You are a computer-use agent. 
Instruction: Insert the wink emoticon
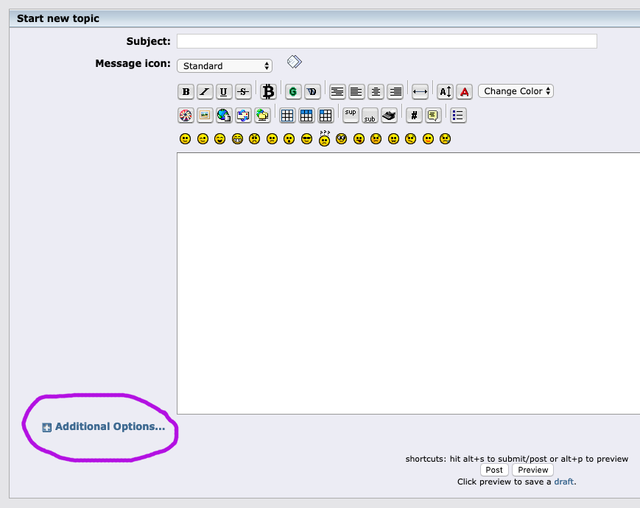point(202,139)
